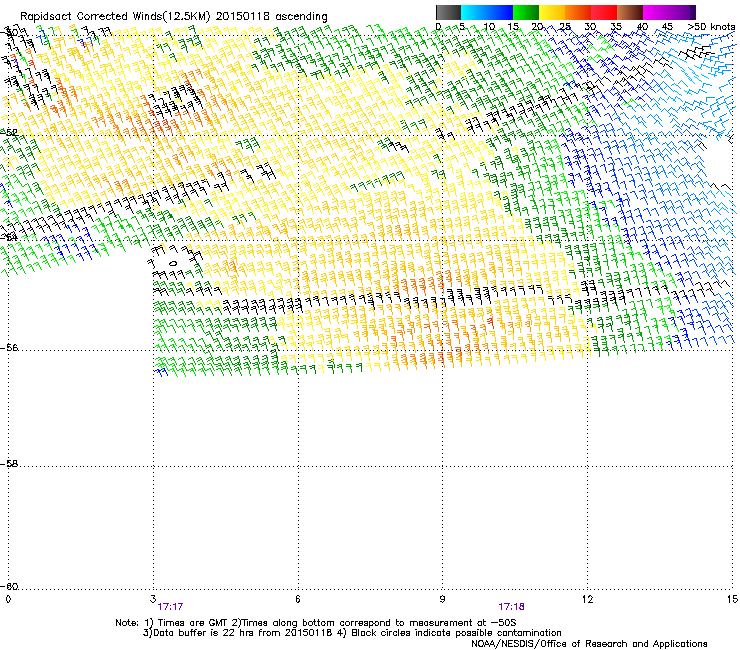Screen dimensions: 740x650
Task: Click the longitude label '15'
Action: pos(732,599)
